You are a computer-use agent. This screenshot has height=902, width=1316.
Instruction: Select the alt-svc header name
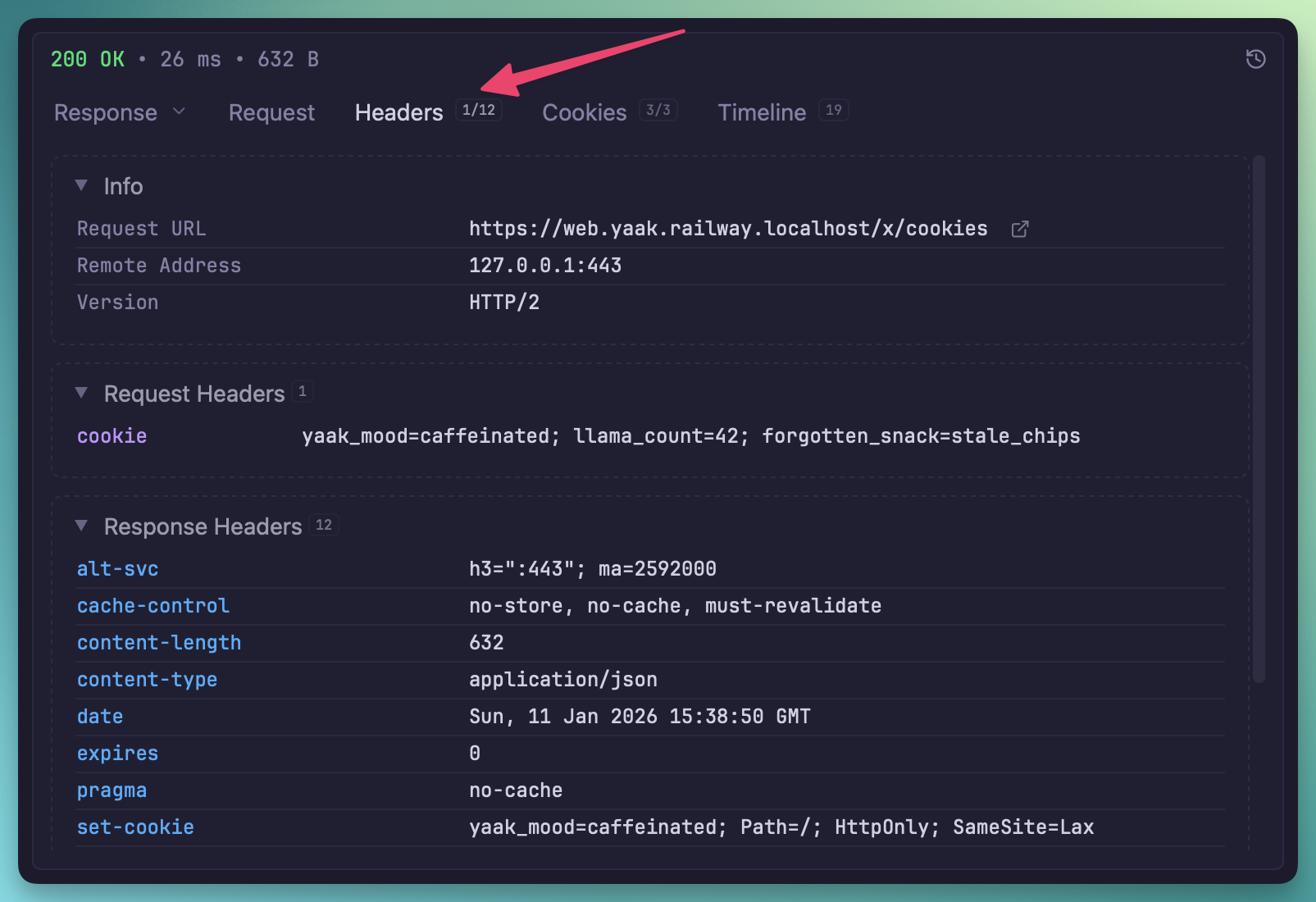(117, 569)
